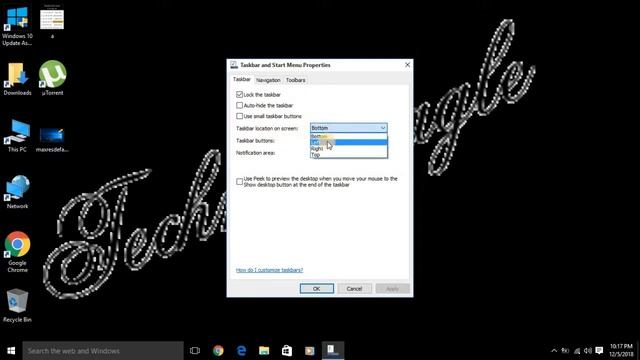This screenshot has height=360, width=640.
Task: Open the Downloads folder icon
Action: point(17,79)
